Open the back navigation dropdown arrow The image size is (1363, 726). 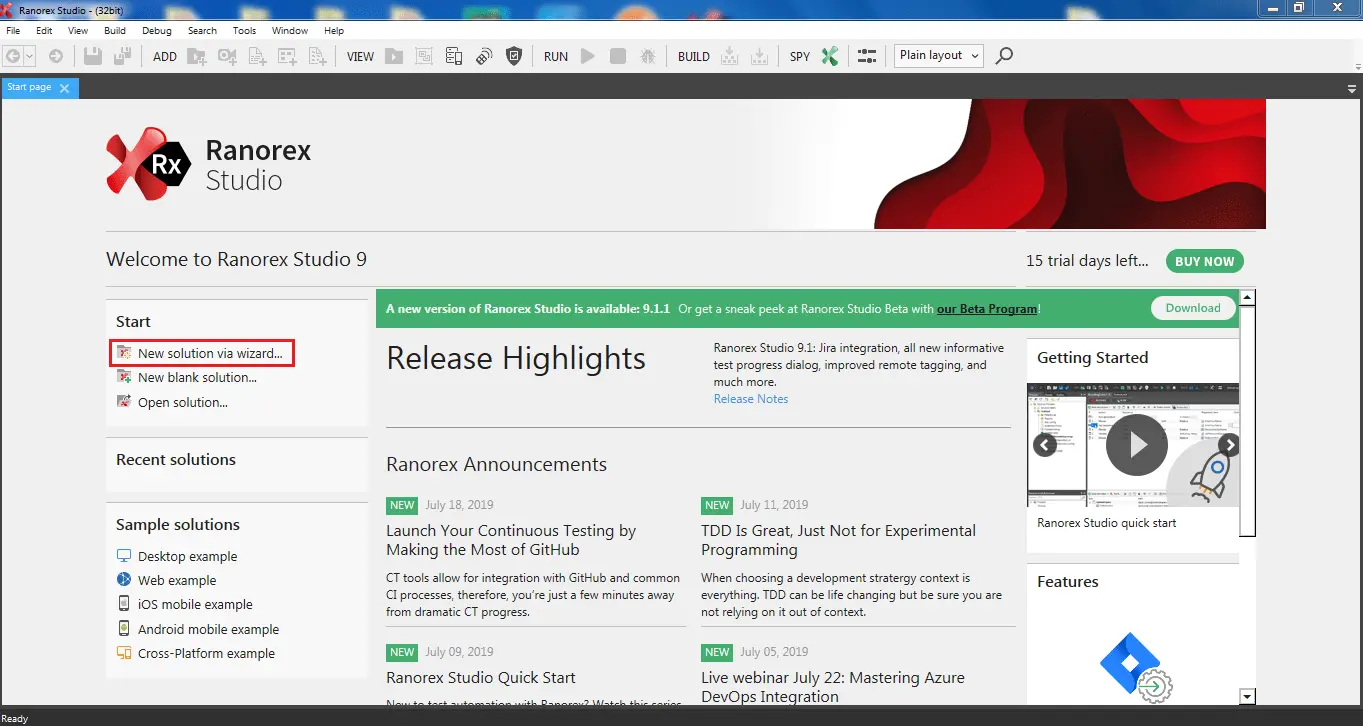31,57
